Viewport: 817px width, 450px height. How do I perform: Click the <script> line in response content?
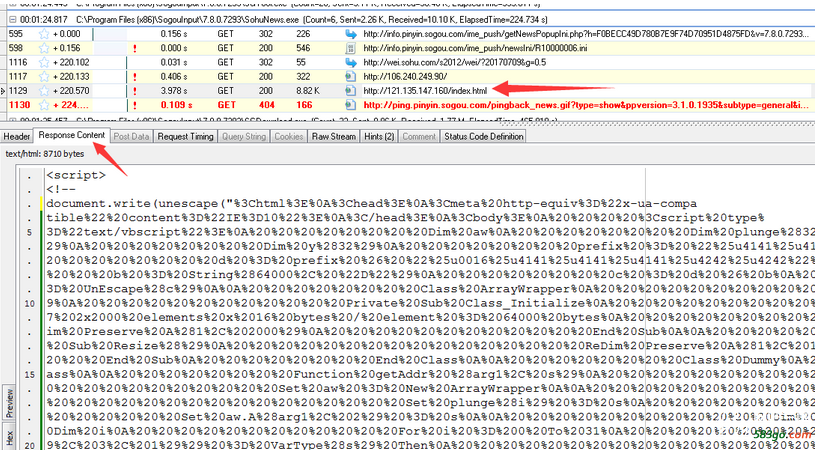tap(76, 176)
